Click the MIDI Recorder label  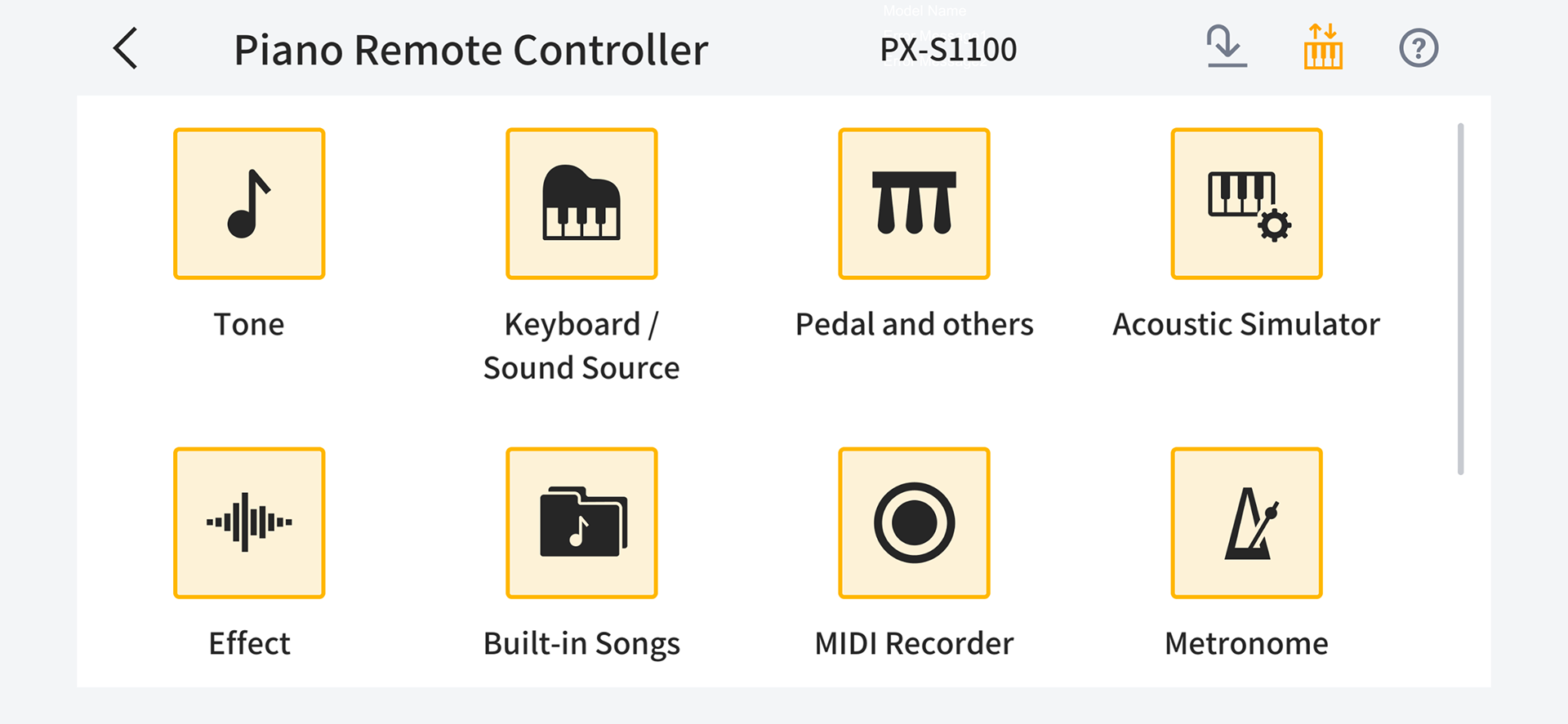[913, 643]
